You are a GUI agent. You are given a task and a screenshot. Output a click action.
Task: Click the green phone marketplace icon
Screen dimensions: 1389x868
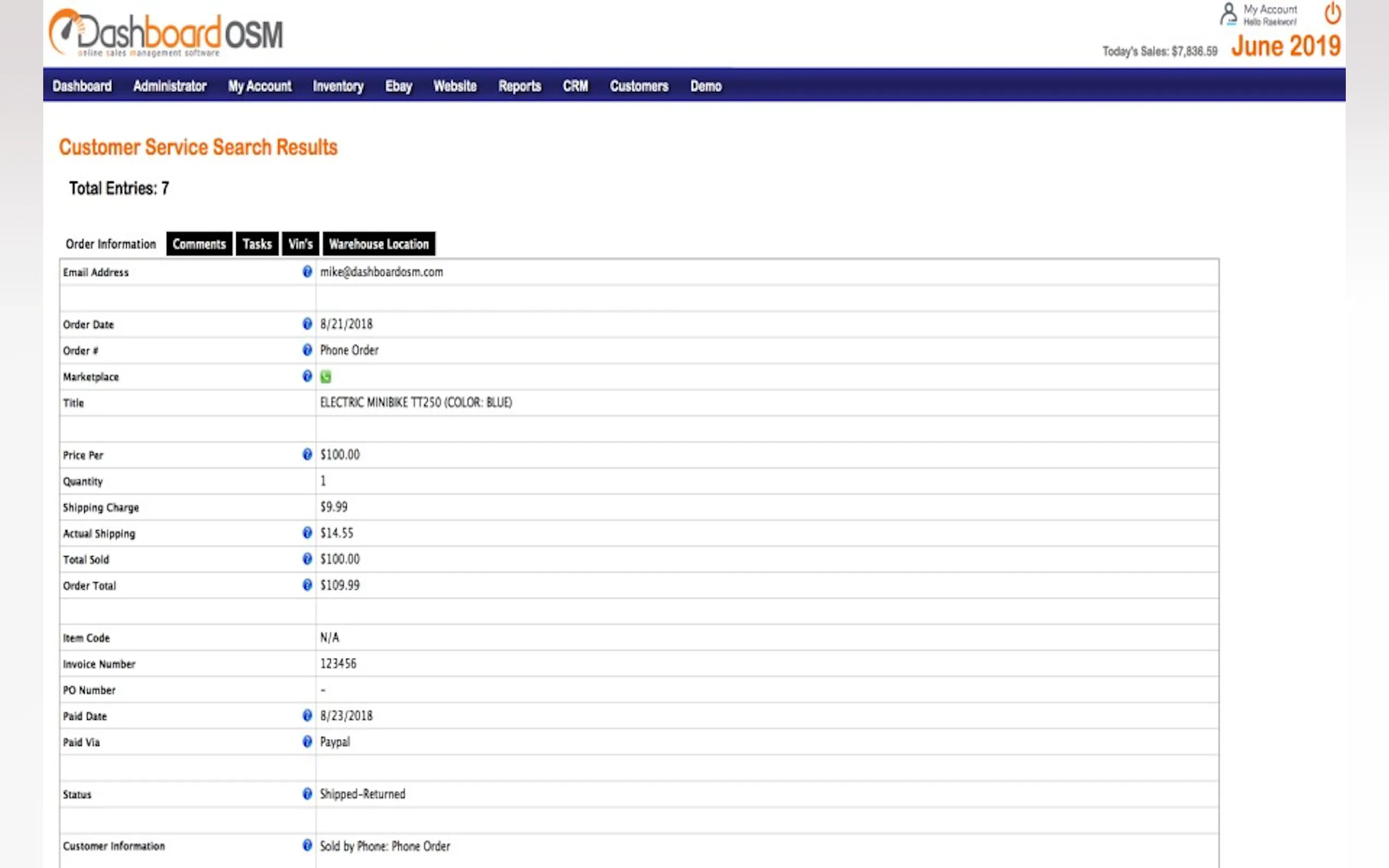[325, 377]
